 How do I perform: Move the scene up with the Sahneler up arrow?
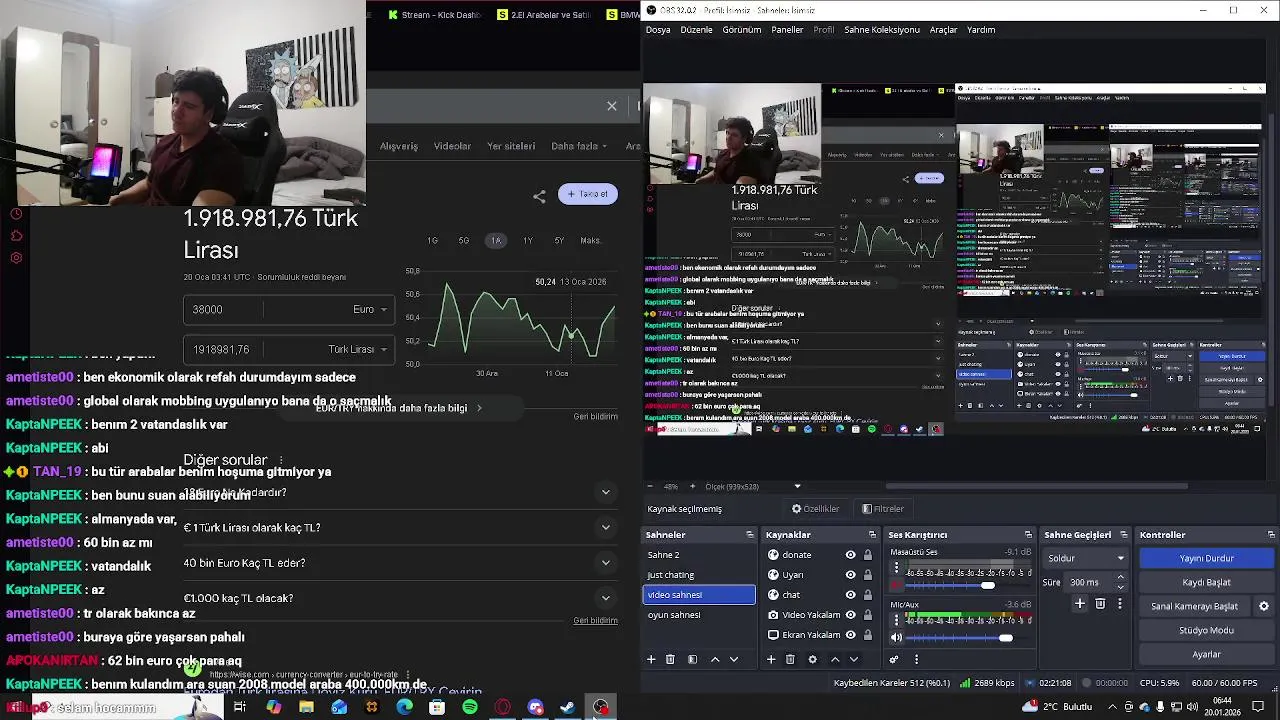(x=715, y=659)
